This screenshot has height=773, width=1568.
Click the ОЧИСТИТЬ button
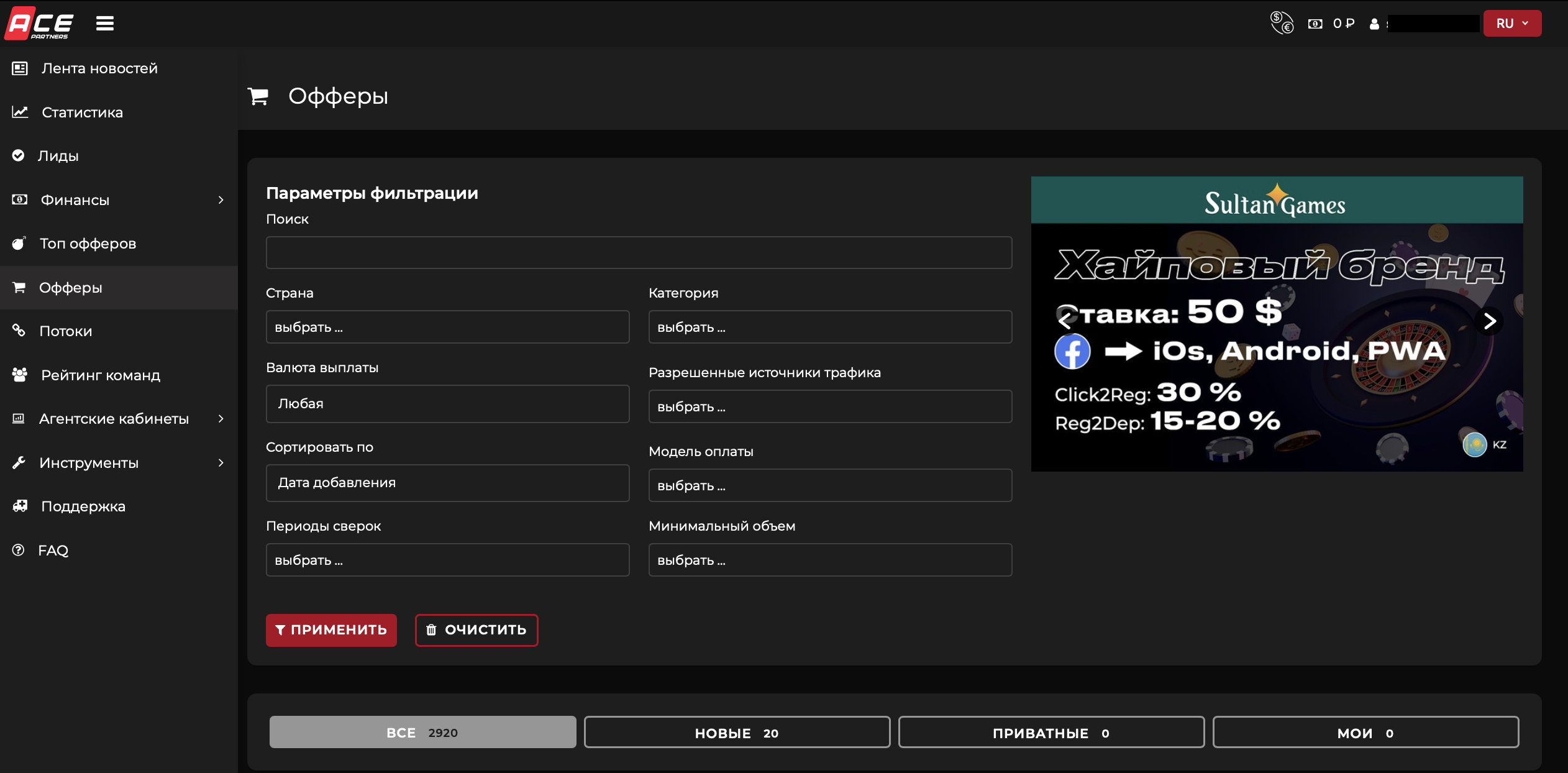pos(476,630)
